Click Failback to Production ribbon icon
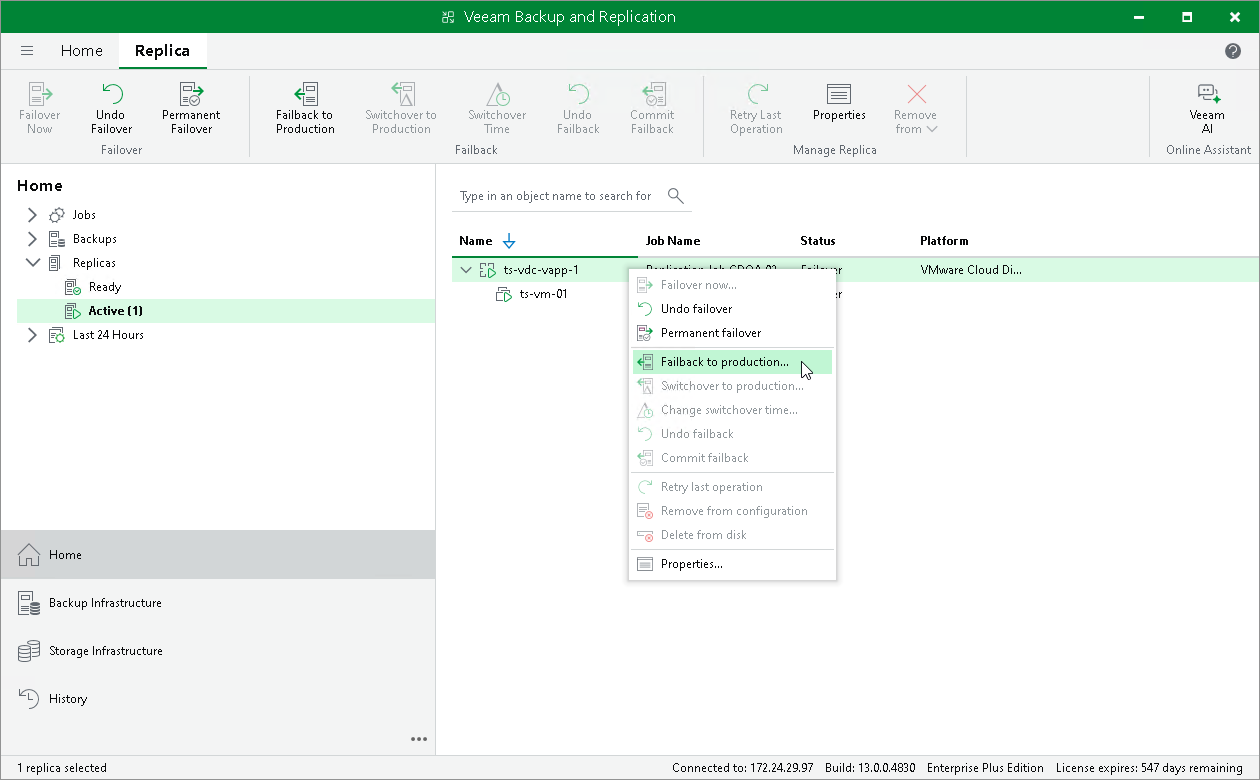 (x=305, y=108)
